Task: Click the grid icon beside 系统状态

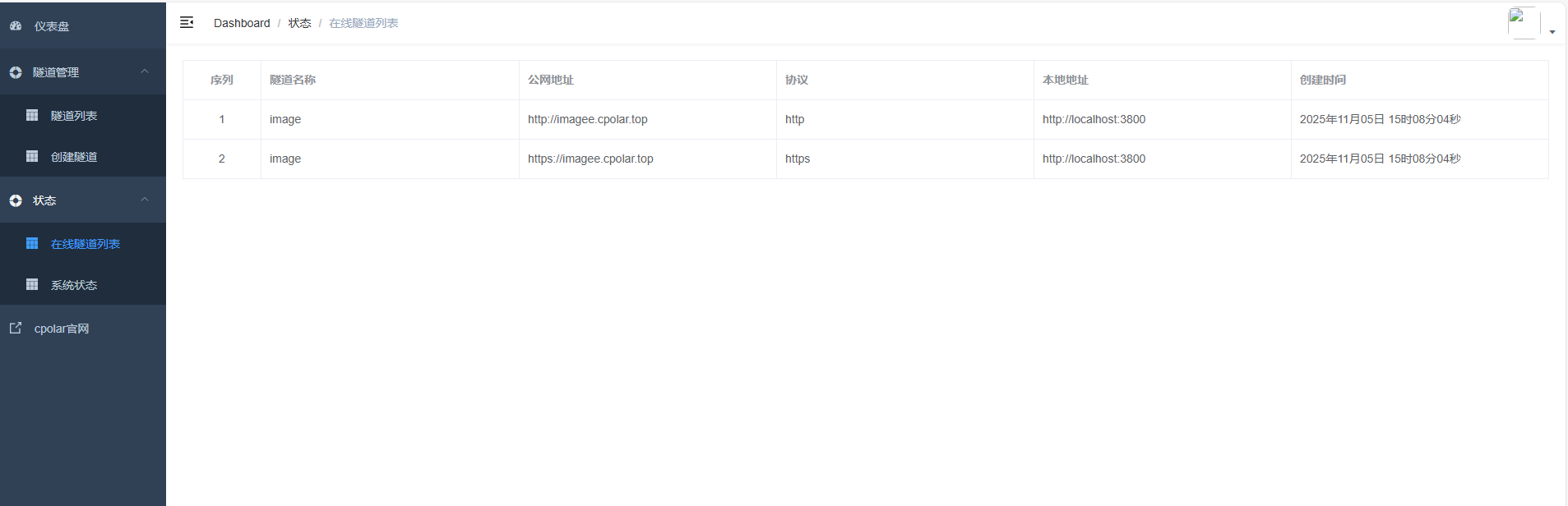Action: tap(32, 285)
